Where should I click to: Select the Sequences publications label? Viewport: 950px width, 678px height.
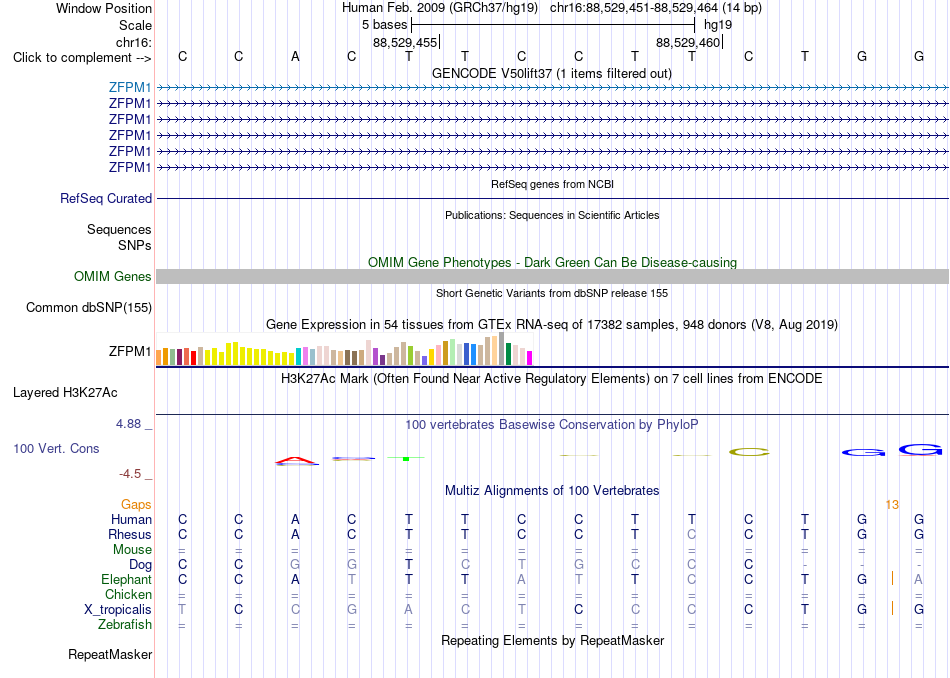click(119, 230)
